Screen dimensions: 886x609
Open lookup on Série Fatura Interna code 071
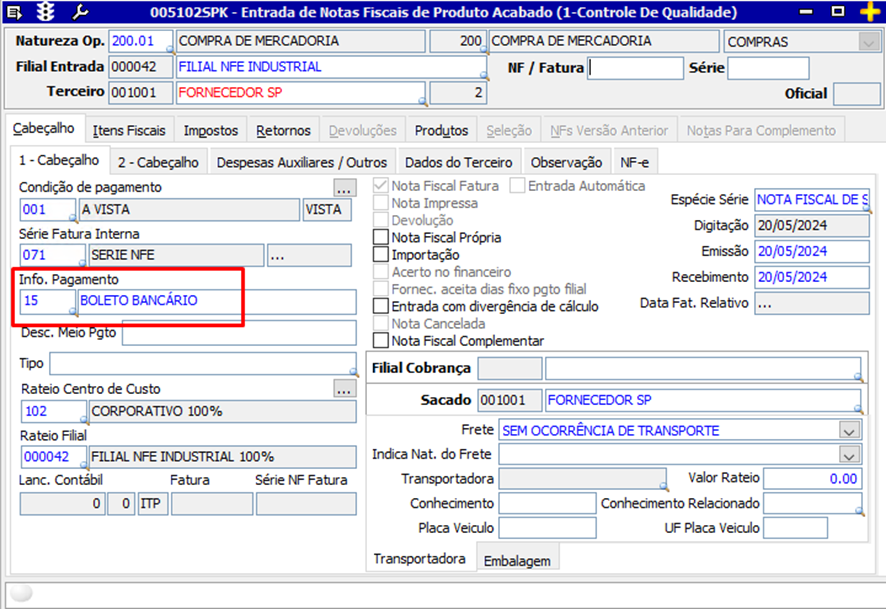pos(82,263)
